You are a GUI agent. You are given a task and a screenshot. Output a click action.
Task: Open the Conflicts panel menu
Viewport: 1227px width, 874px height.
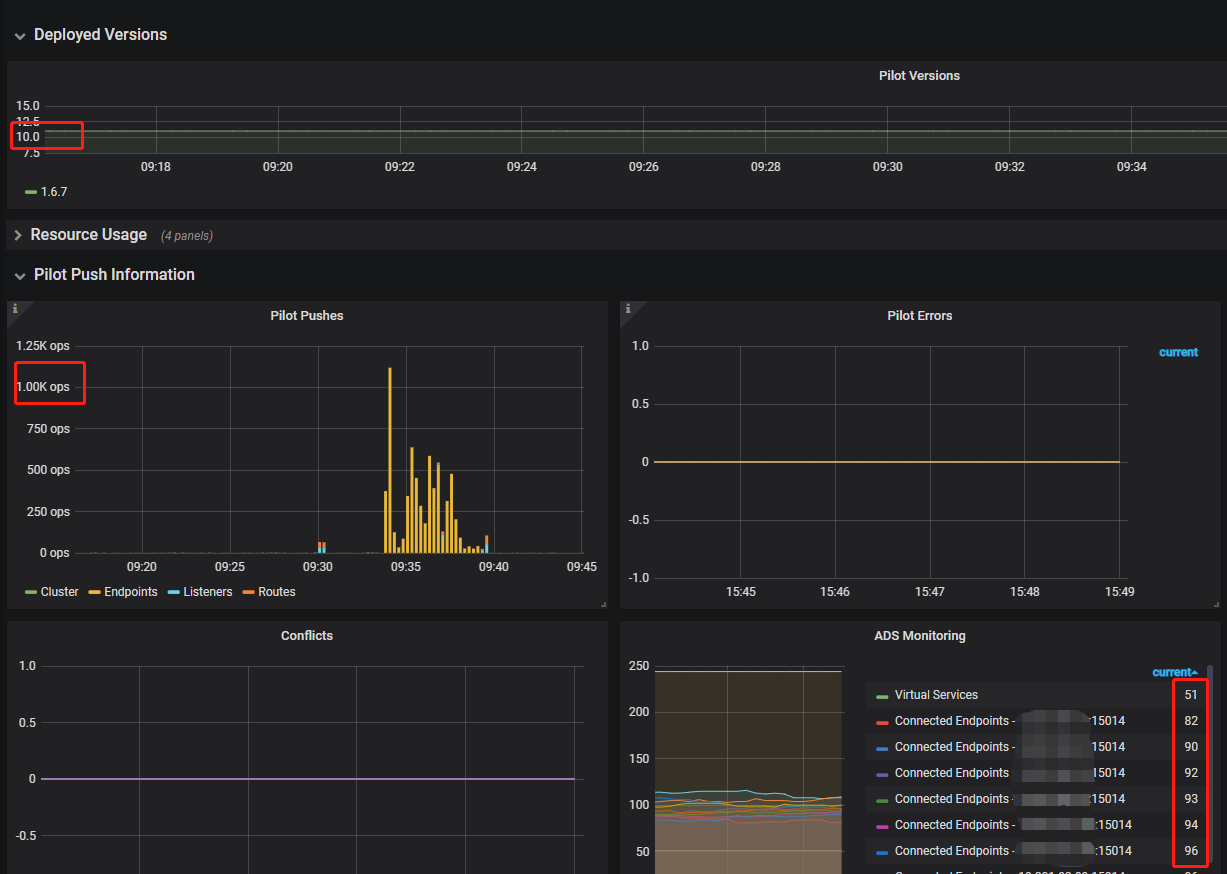pos(306,635)
